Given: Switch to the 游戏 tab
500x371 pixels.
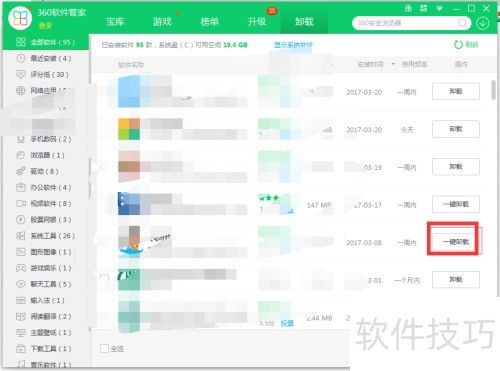Looking at the screenshot, I should [x=162, y=22].
